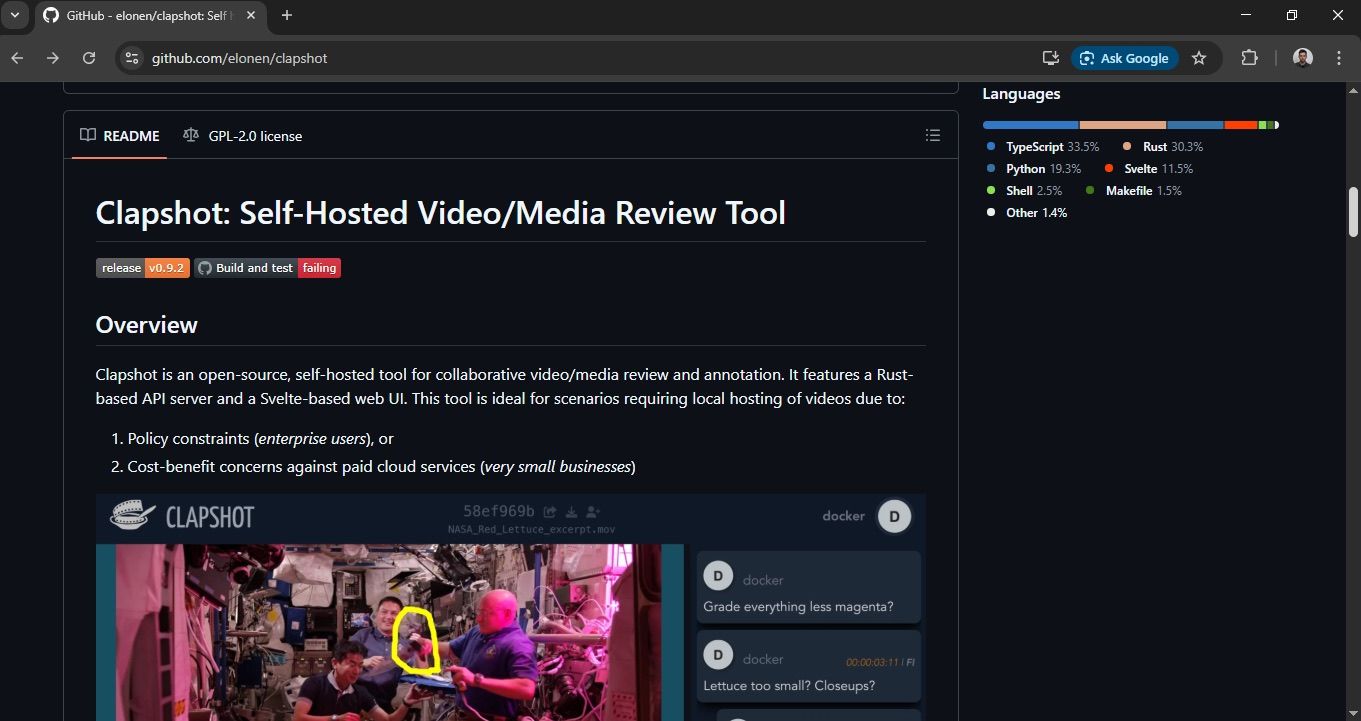Click the Build and test failing badge
Image resolution: width=1361 pixels, height=721 pixels.
pos(268,268)
